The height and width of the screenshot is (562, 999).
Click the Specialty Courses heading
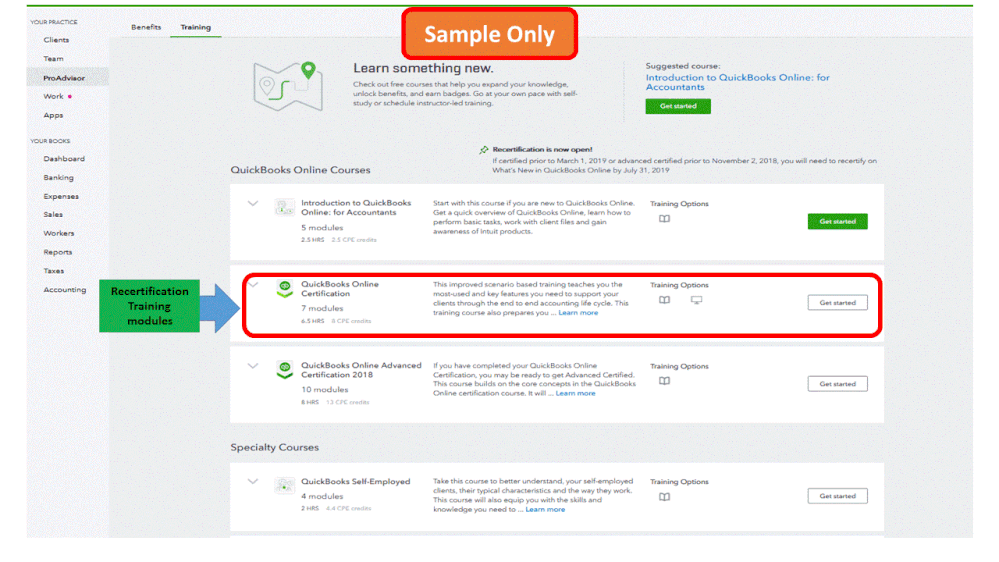click(275, 447)
